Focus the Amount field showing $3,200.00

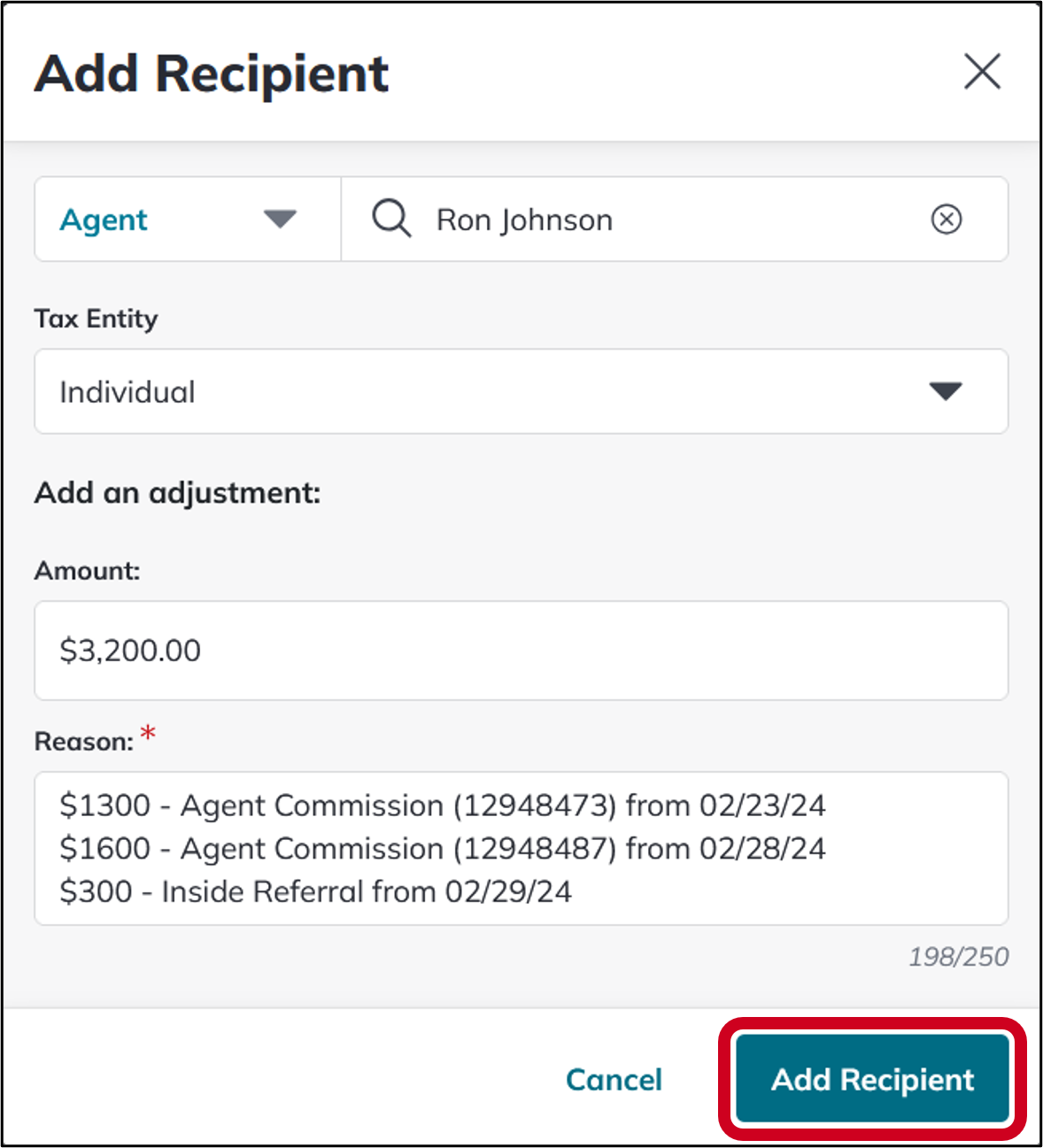point(521,651)
